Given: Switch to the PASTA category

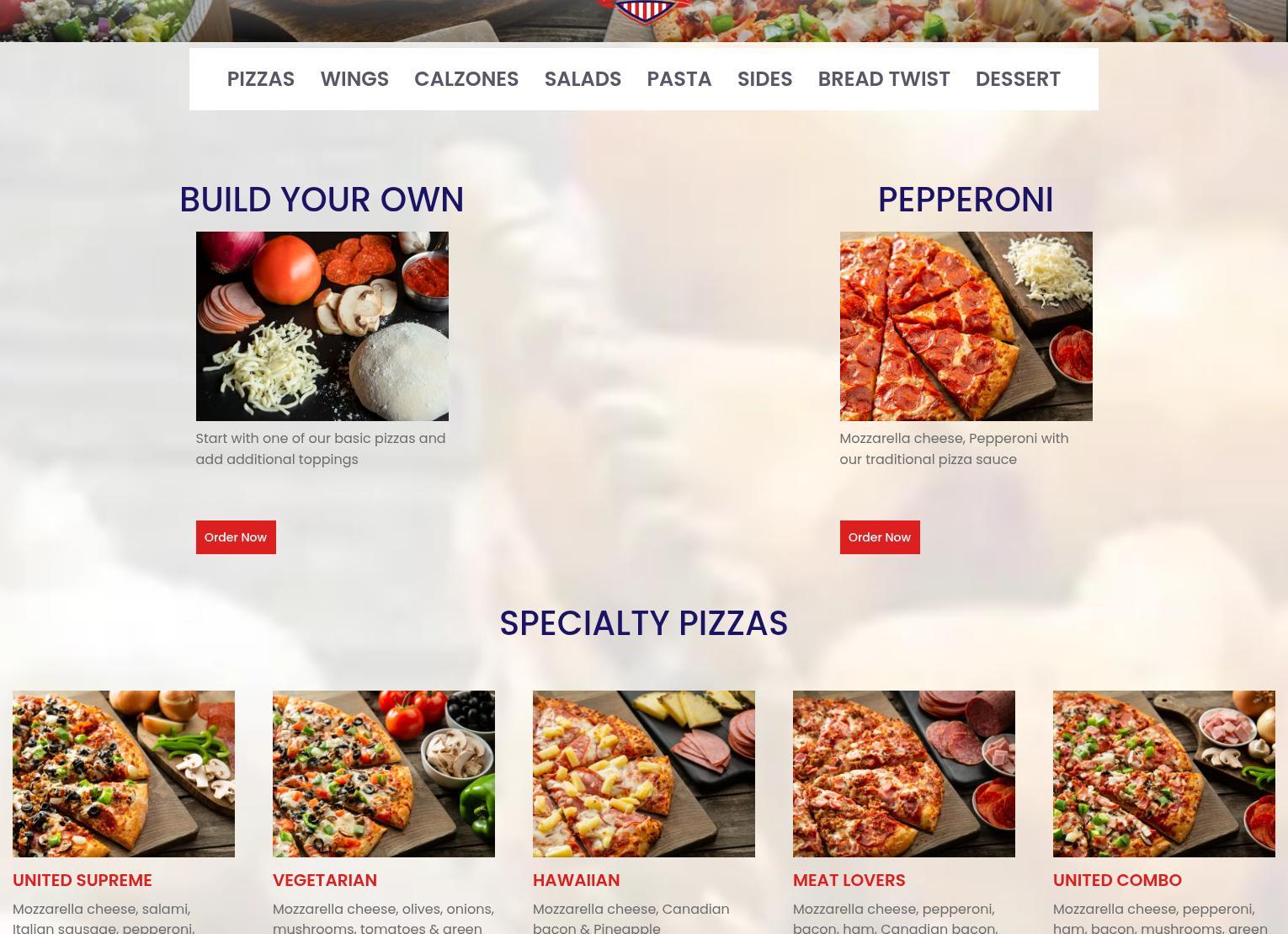Looking at the screenshot, I should tap(679, 79).
